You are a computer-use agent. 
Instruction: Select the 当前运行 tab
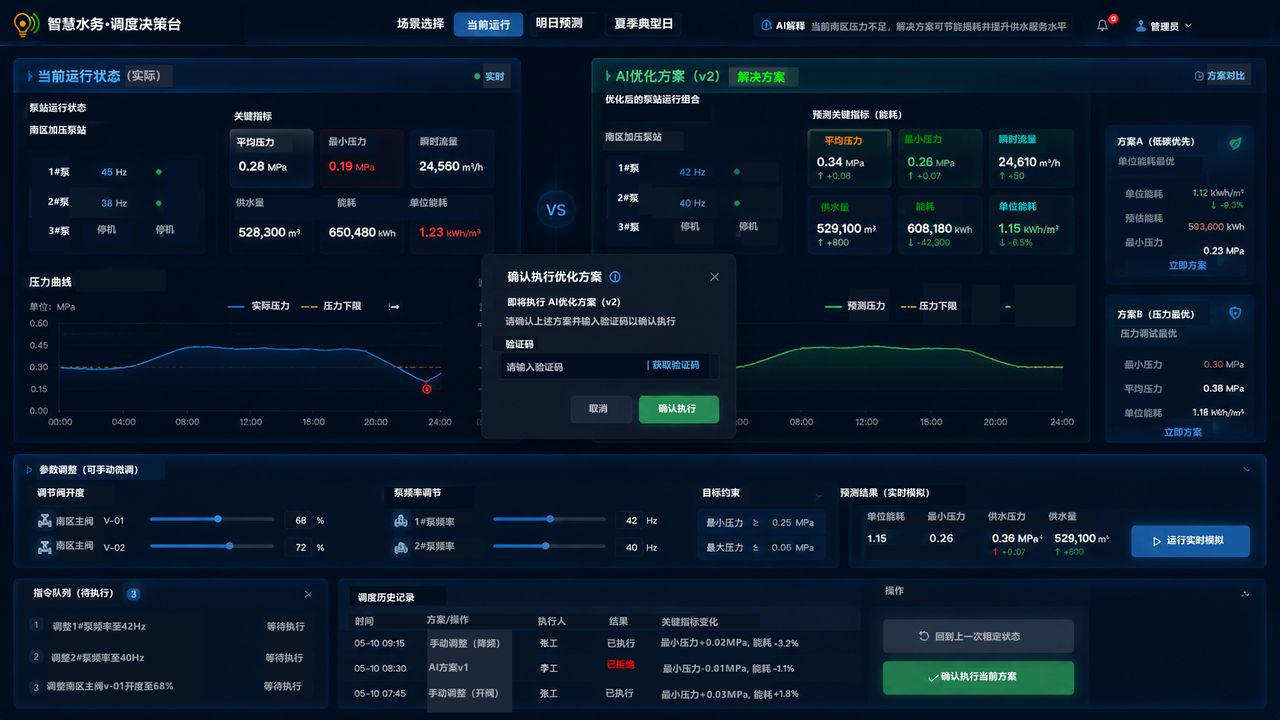[x=488, y=24]
